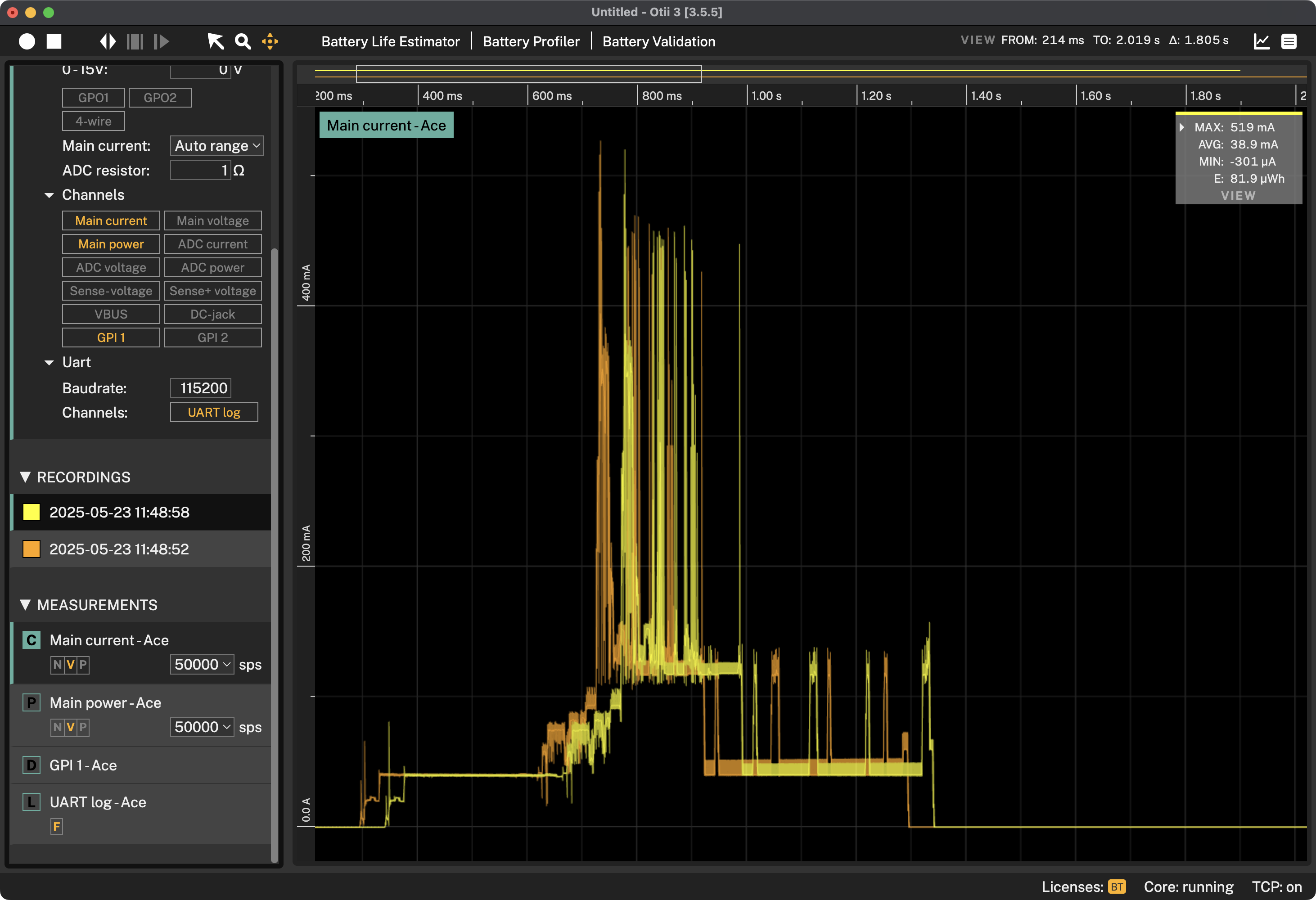
Task: Toggle P next to V under Main power - Ace
Action: 83,727
